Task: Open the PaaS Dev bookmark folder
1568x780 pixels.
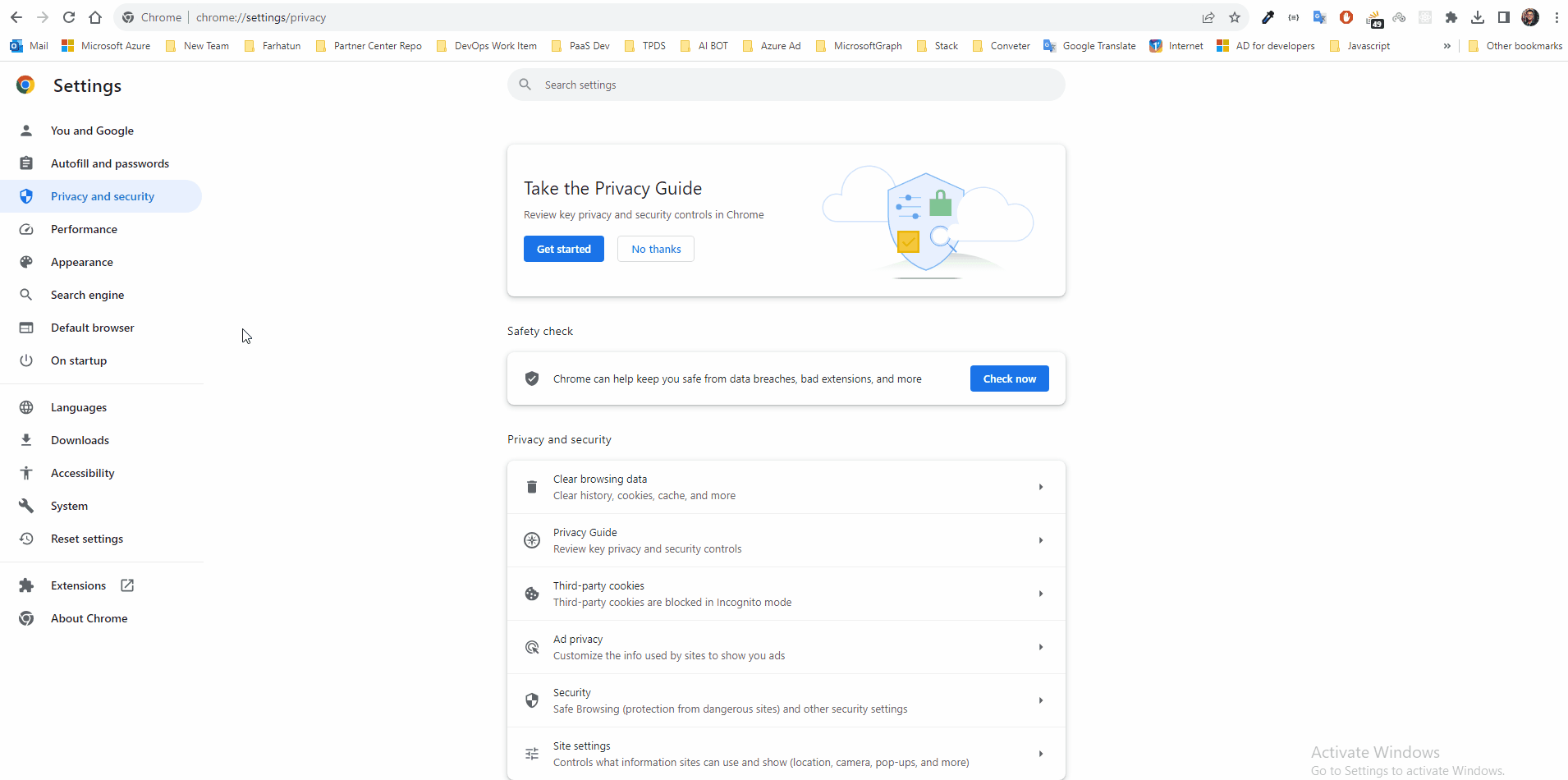Action: [580, 46]
